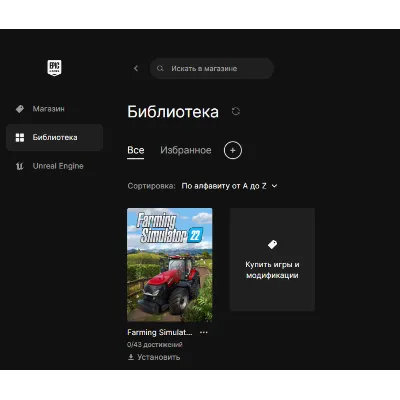The height and width of the screenshot is (400, 400).
Task: Install the game with the Установить button
Action: 154,357
